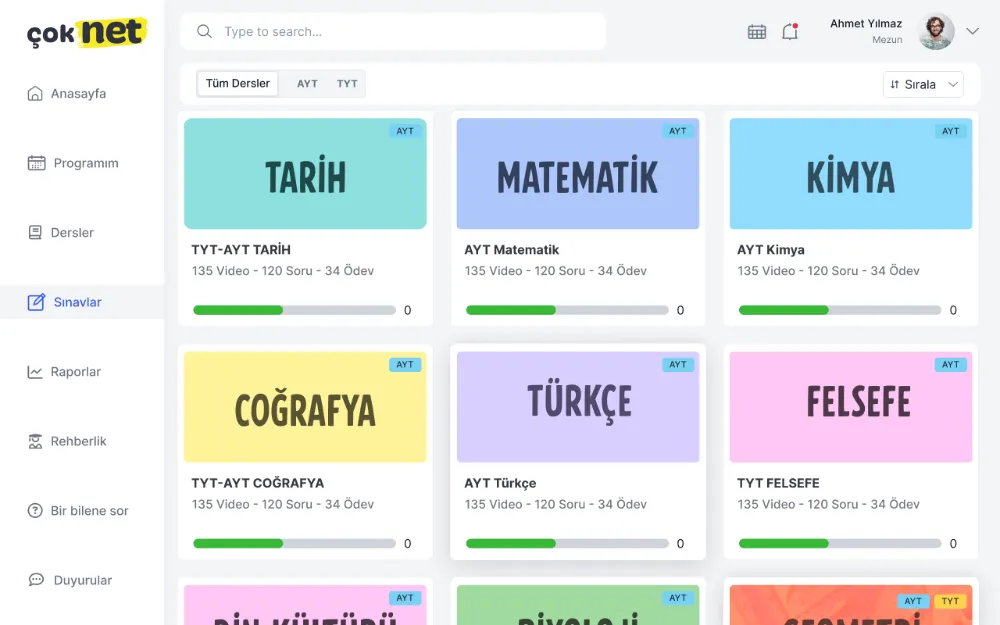Select the Tüm Dersler filter

pos(238,84)
